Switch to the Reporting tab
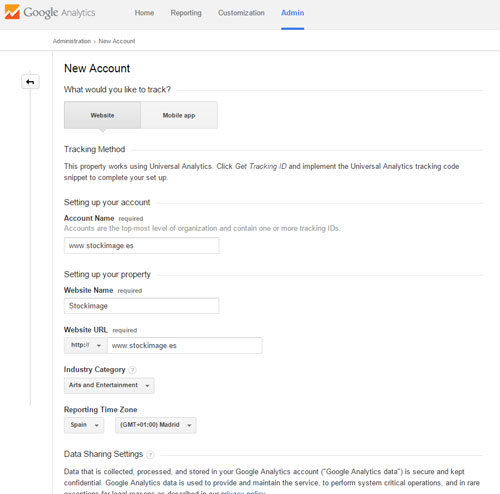Screen dimensions: 500x494 [x=186, y=13]
